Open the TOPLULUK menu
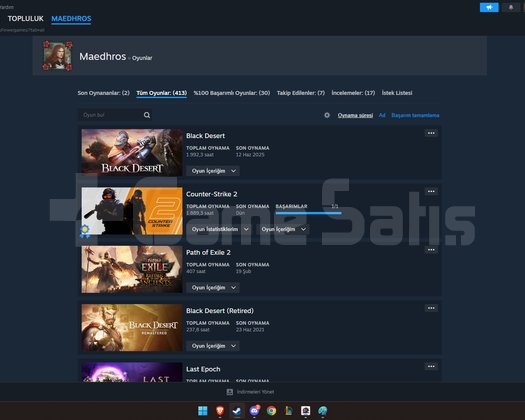This screenshot has height=420, width=525. click(25, 19)
